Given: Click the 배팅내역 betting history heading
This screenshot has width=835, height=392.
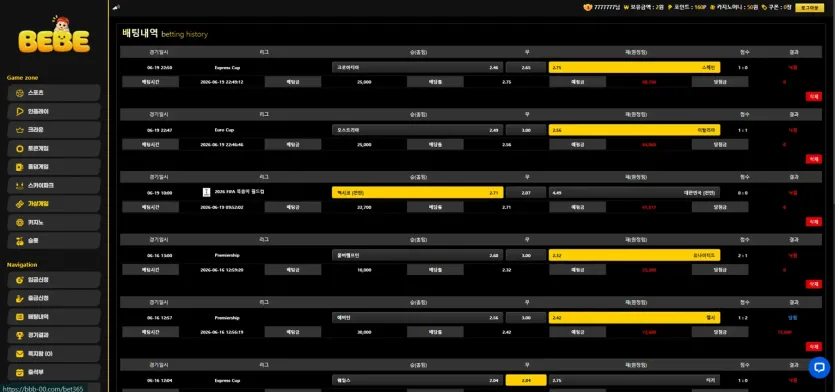Looking at the screenshot, I should pyautogui.click(x=140, y=33).
